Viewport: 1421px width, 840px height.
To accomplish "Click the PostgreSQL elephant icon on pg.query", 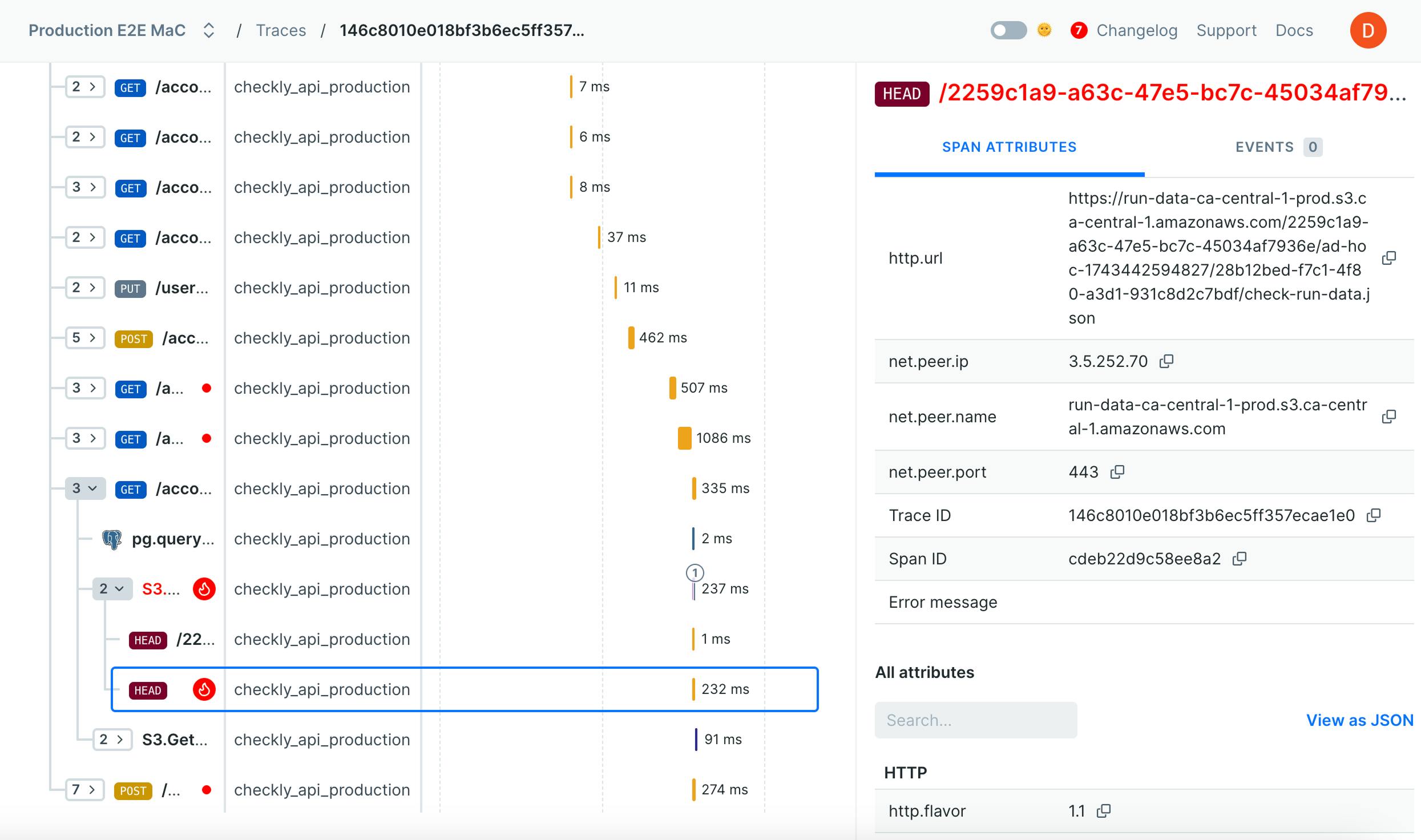I will [x=112, y=539].
